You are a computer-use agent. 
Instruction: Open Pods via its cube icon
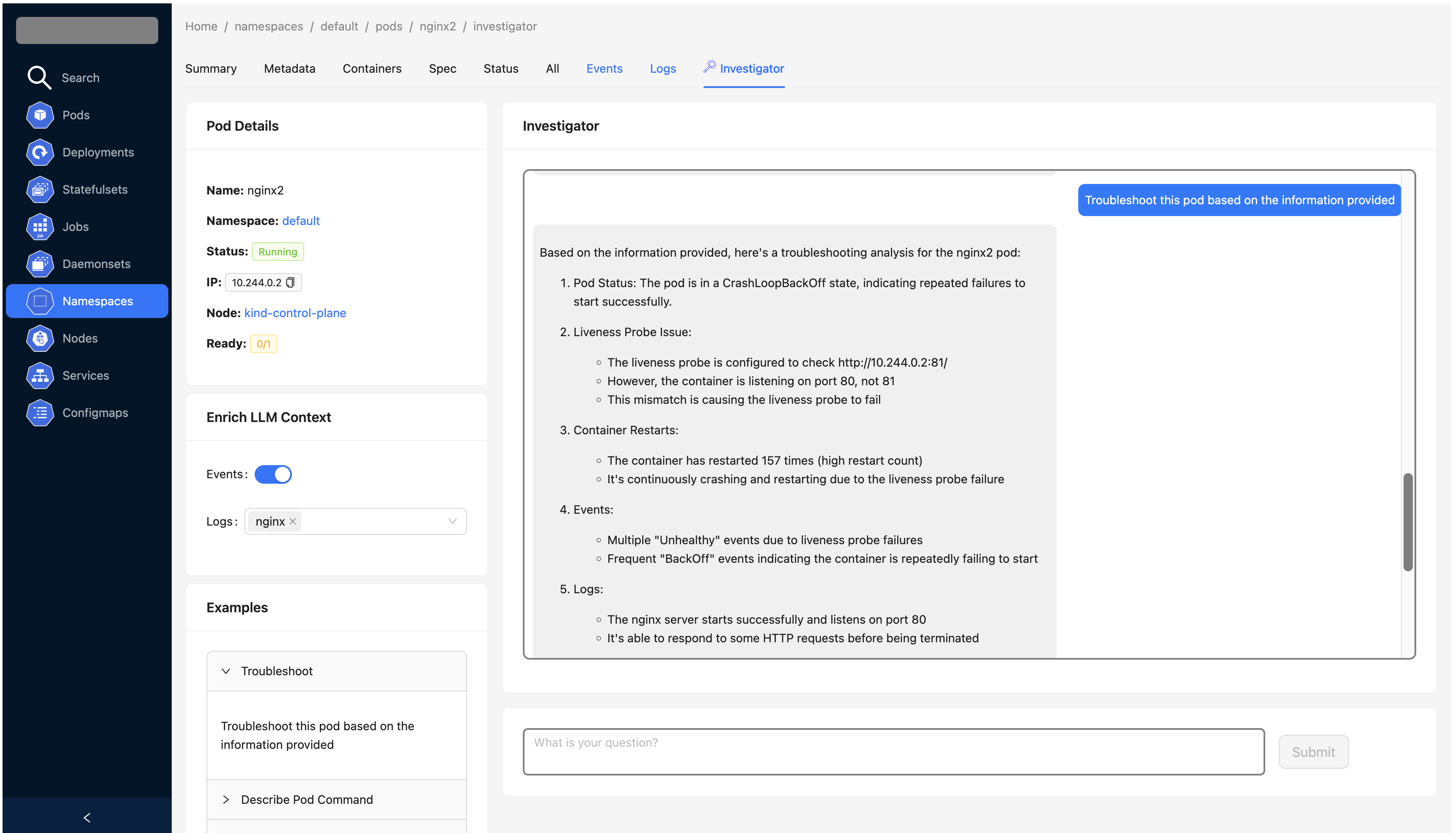click(x=39, y=115)
